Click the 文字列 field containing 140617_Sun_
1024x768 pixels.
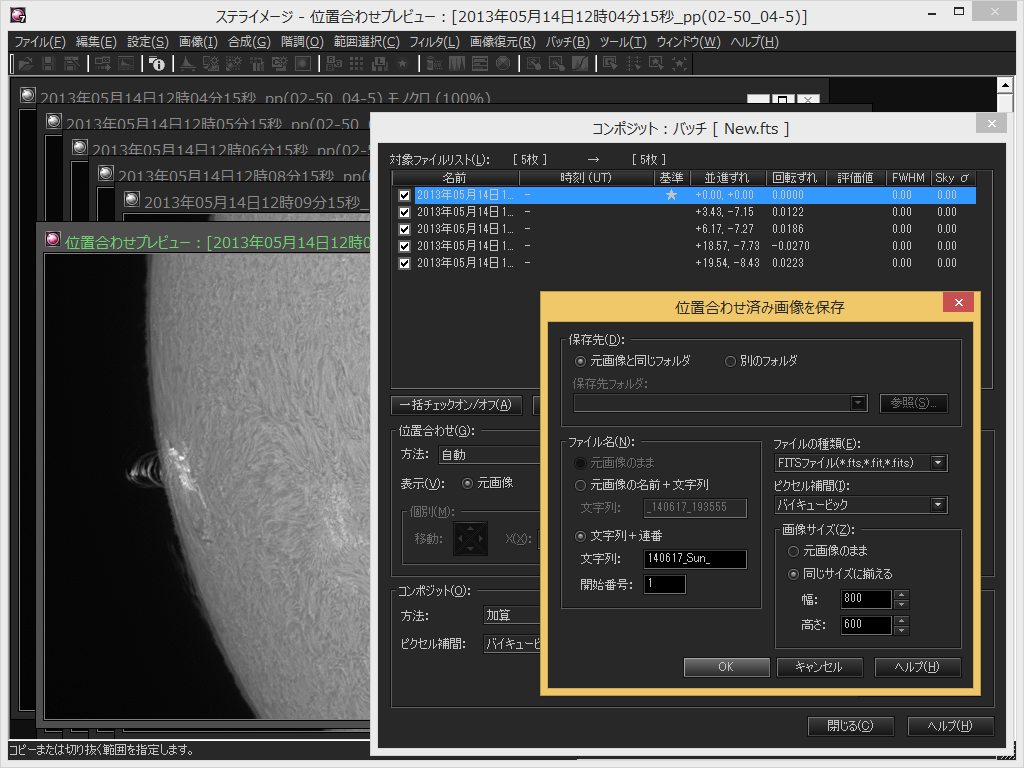(695, 559)
